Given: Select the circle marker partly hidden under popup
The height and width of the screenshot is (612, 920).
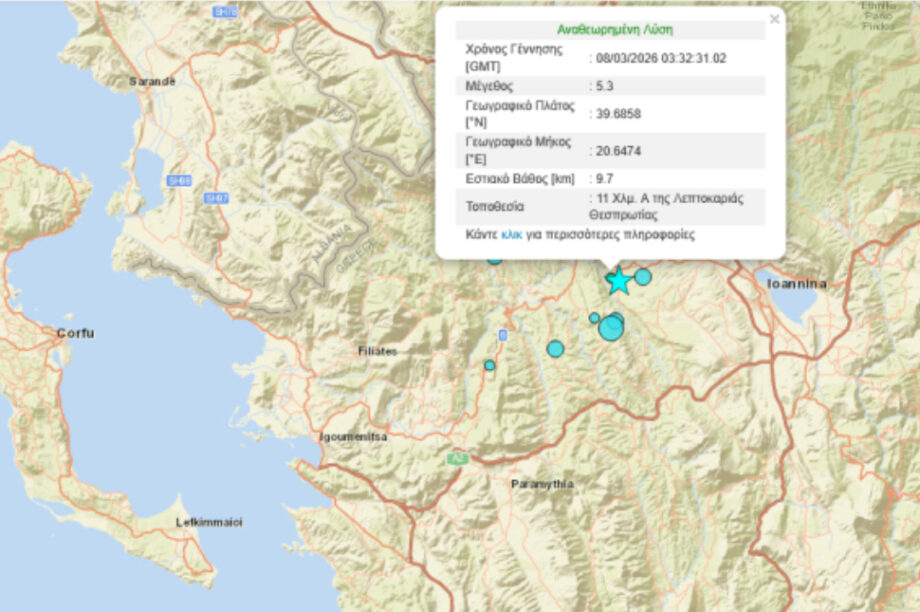Looking at the screenshot, I should point(494,259).
